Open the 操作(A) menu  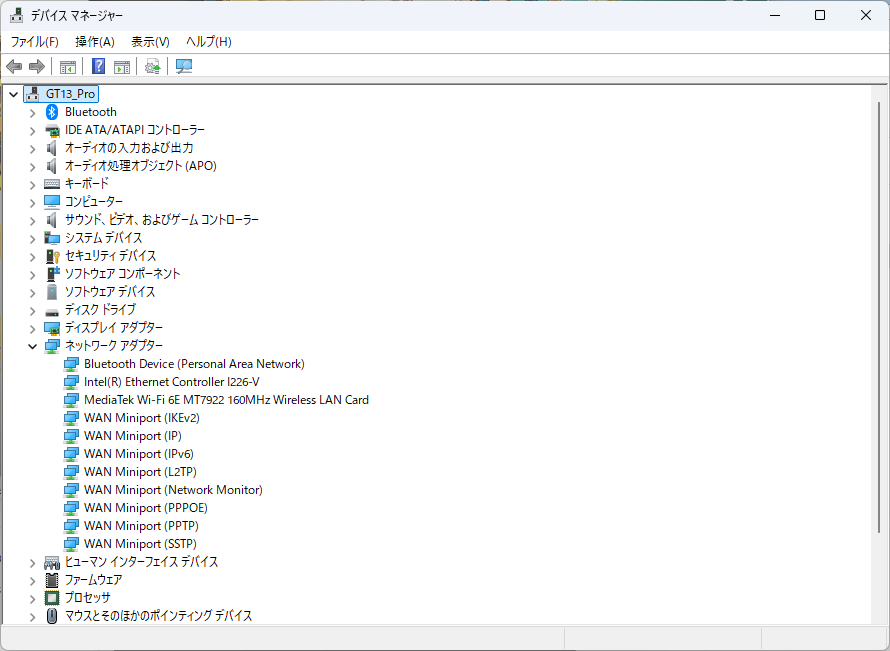click(x=95, y=41)
